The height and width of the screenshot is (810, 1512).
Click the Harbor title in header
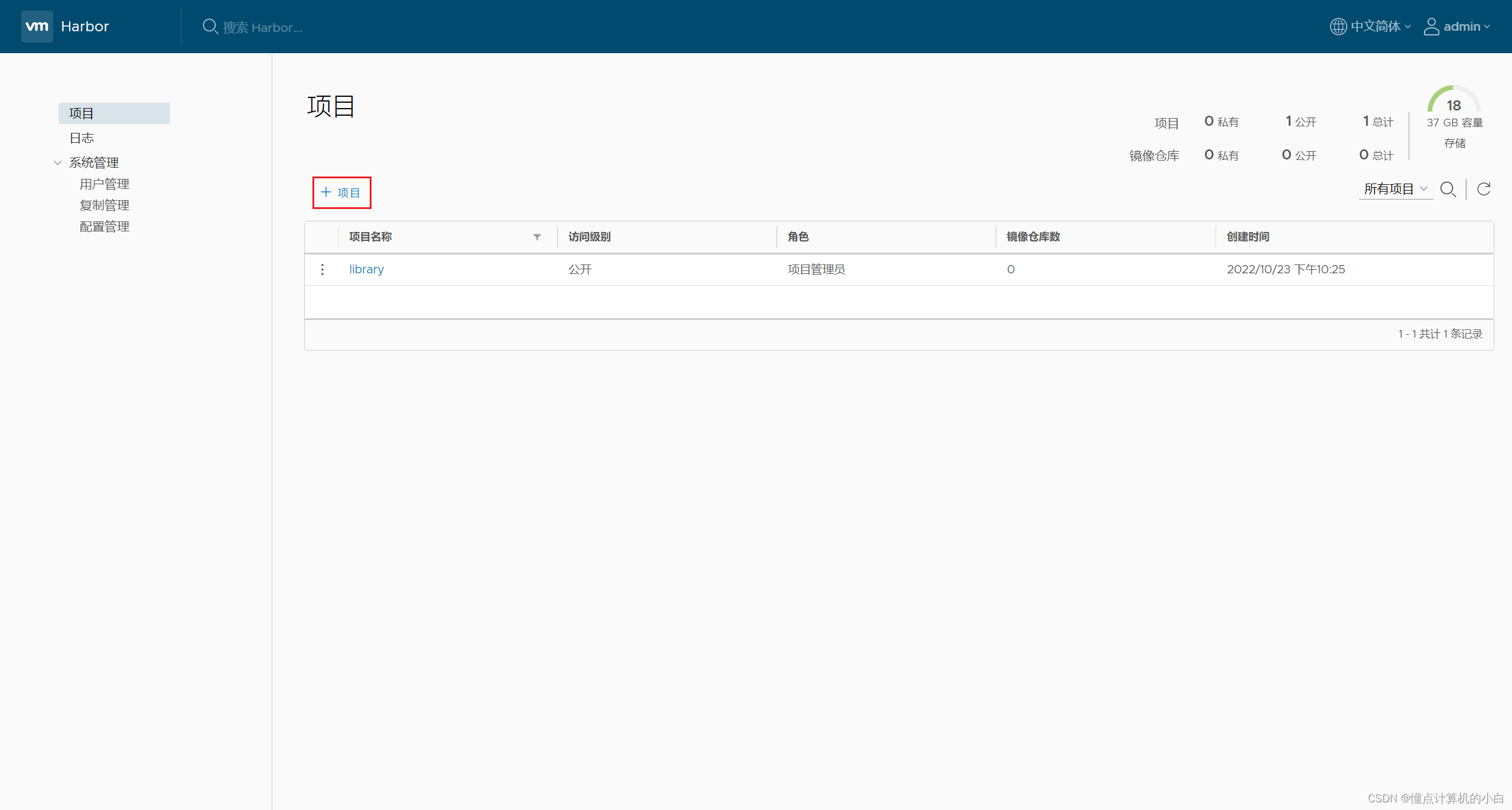pos(85,27)
